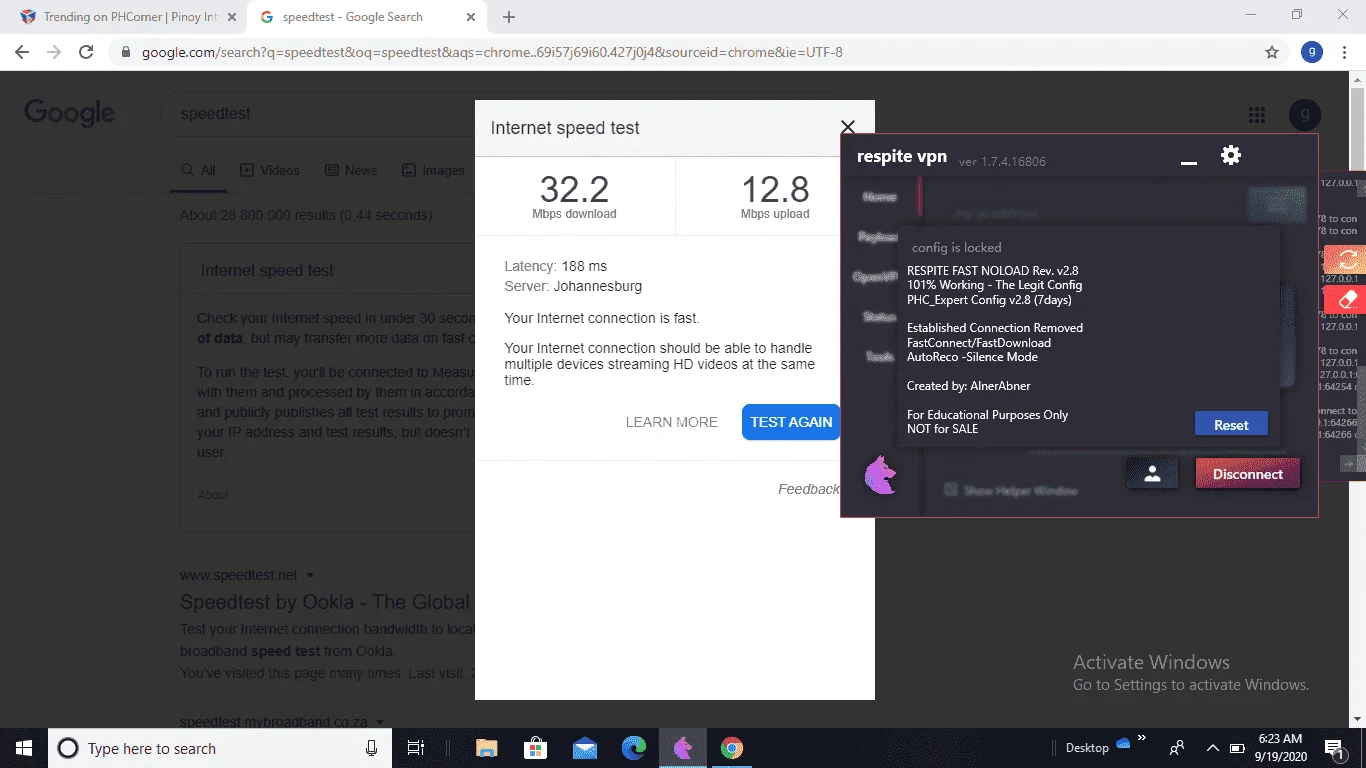Click the Desktop toolbar label in taskbar

[x=1087, y=748]
